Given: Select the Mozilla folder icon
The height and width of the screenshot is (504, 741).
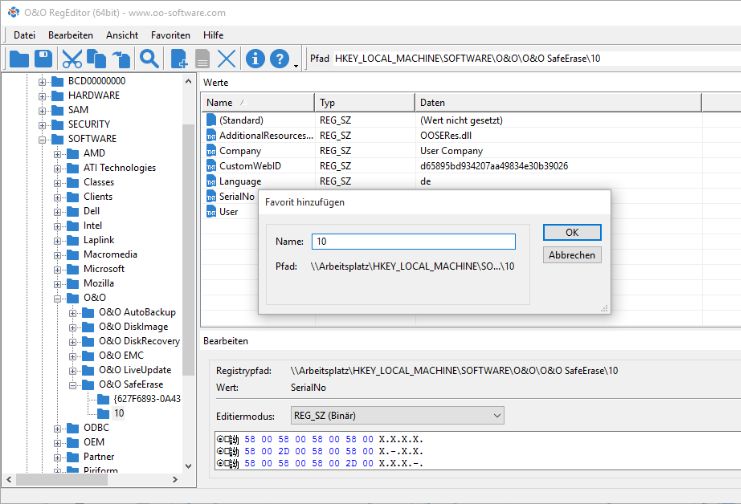Looking at the screenshot, I should point(73,284).
